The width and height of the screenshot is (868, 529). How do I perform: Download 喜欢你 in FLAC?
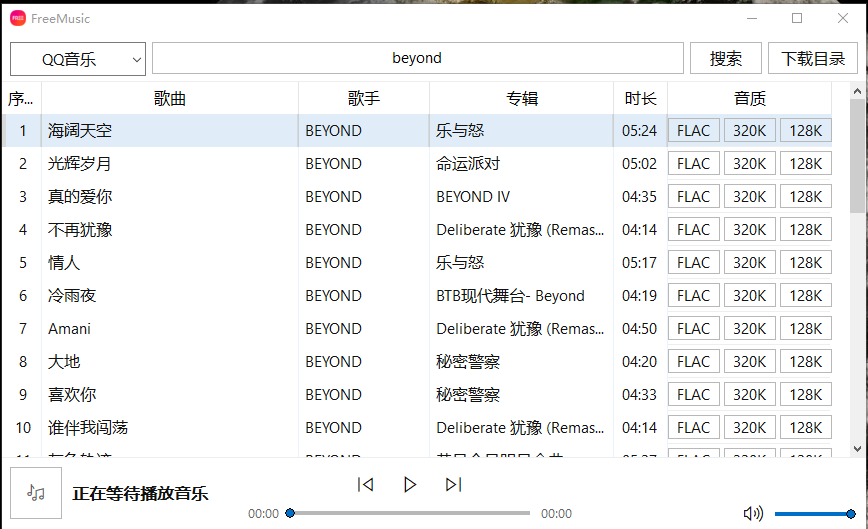pyautogui.click(x=694, y=395)
